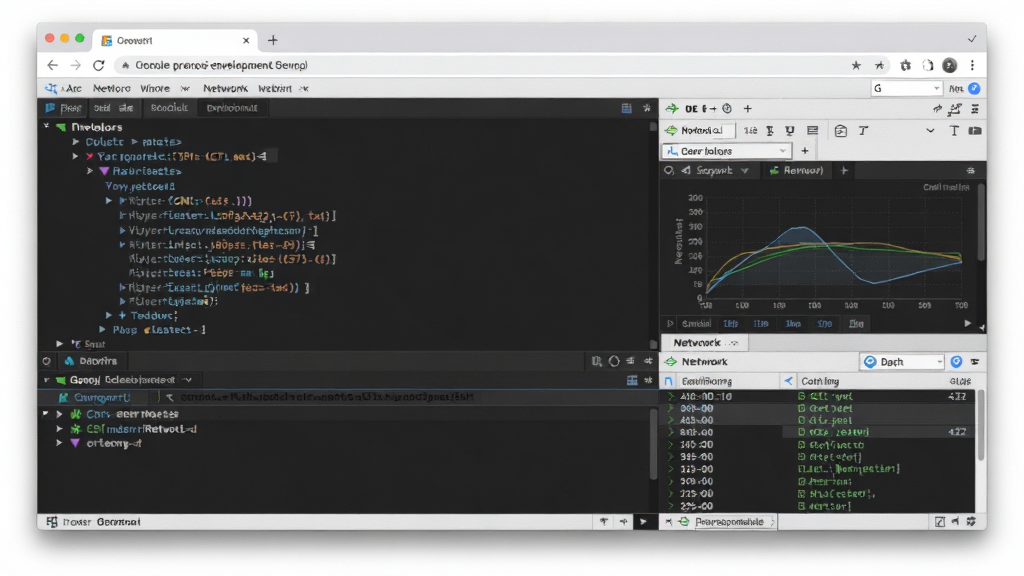This screenshot has width=1024, height=576.
Task: Click the plus beside Ceer tolors dropdown
Action: tap(805, 151)
